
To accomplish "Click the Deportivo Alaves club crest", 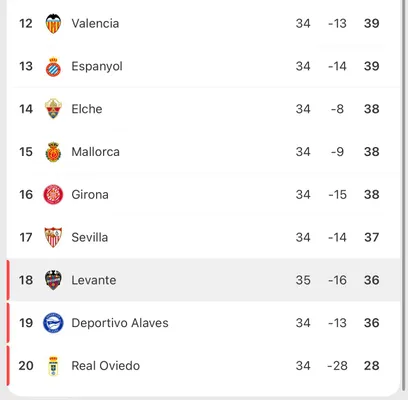I will (53, 323).
